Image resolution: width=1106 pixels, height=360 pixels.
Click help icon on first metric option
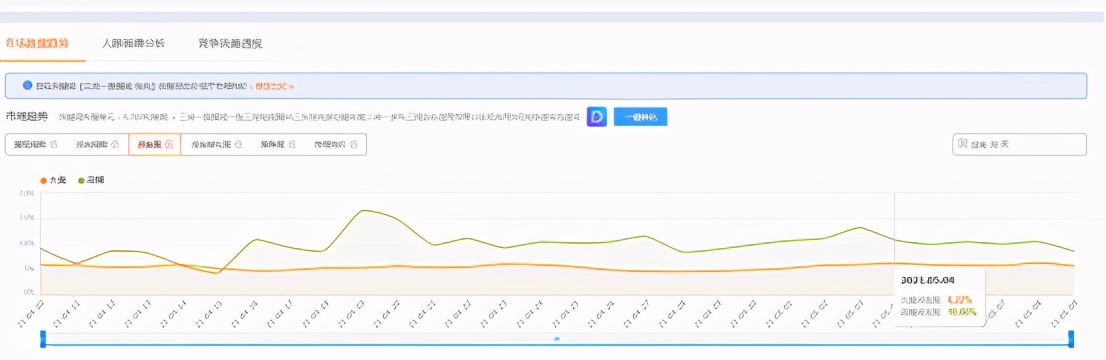[x=54, y=145]
